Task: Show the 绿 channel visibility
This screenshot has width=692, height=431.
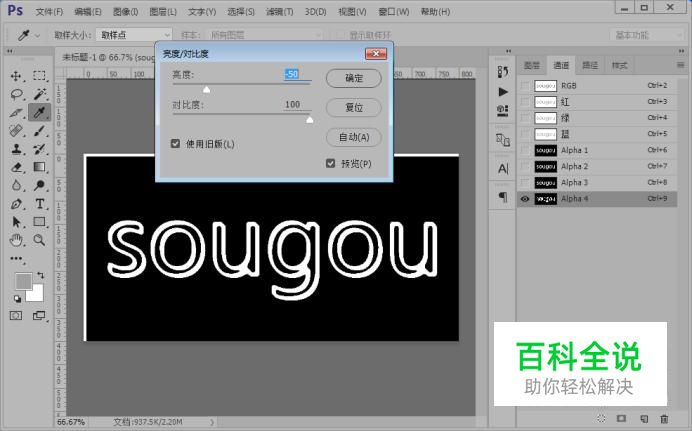Action: point(524,118)
